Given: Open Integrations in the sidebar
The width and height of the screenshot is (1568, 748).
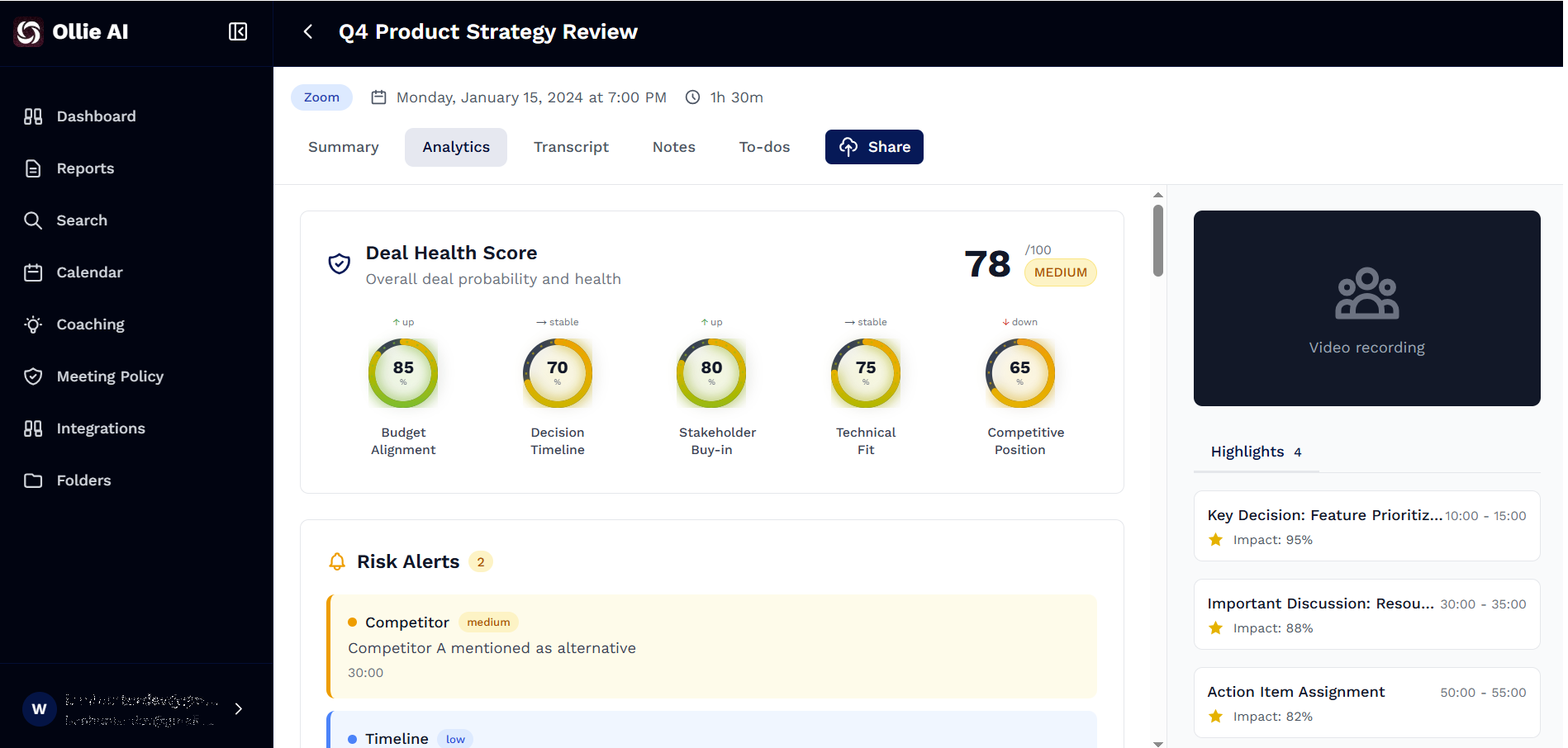Looking at the screenshot, I should [100, 428].
